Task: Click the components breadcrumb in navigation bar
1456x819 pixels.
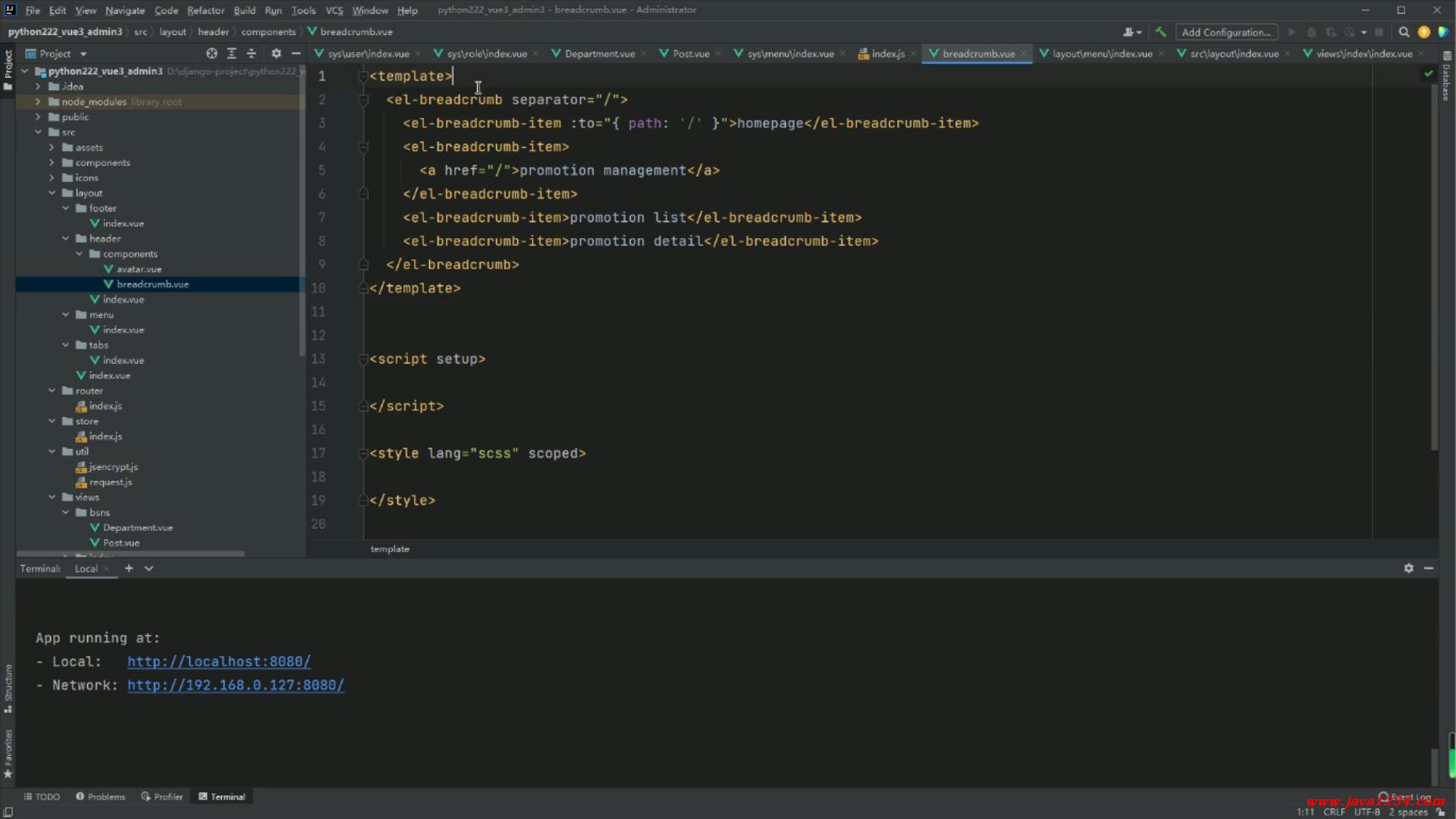Action: coord(268,32)
